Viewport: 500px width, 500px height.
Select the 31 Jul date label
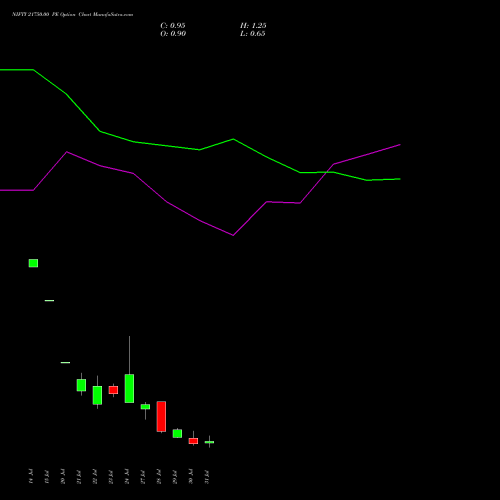pos(207,476)
